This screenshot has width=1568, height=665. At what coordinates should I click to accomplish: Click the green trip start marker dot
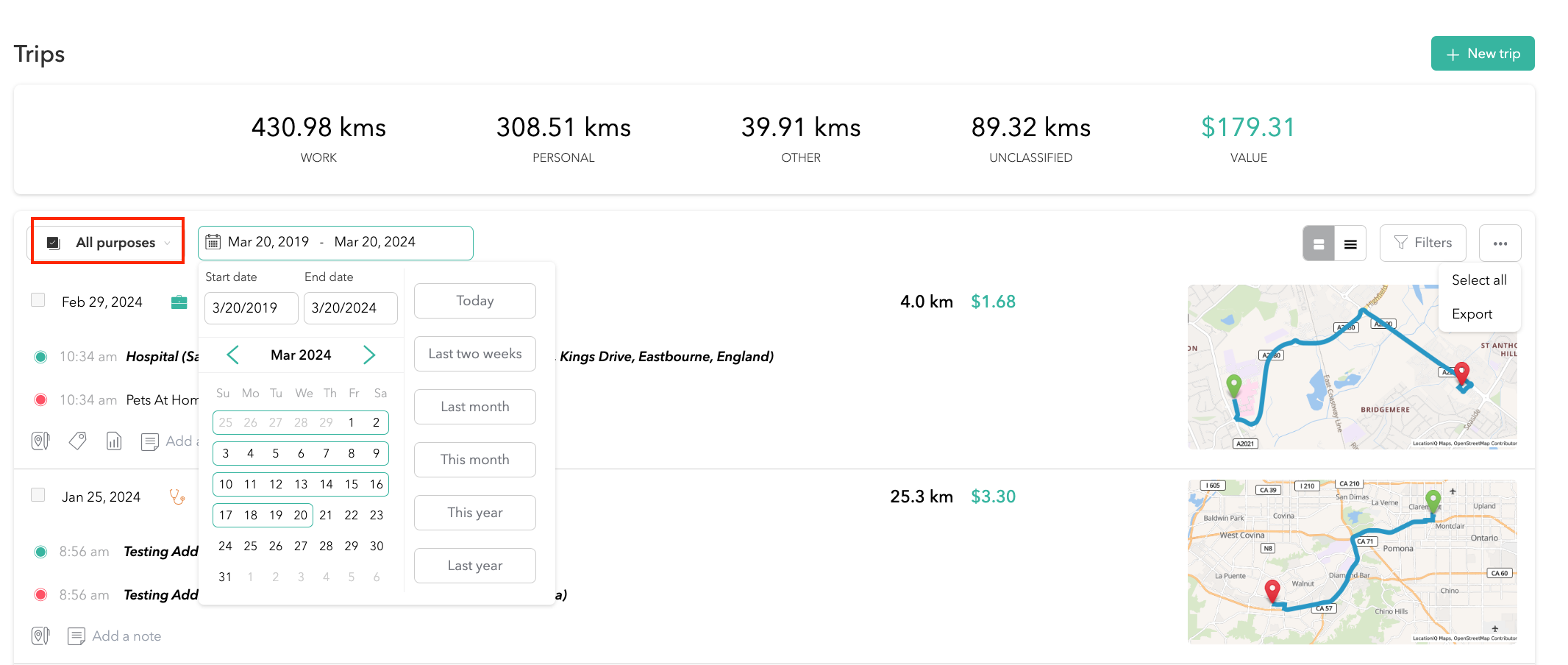pyautogui.click(x=40, y=356)
